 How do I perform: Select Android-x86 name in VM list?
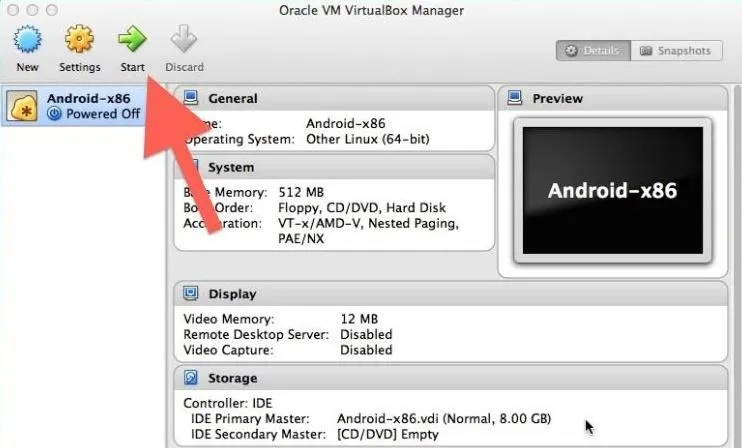tap(88, 98)
